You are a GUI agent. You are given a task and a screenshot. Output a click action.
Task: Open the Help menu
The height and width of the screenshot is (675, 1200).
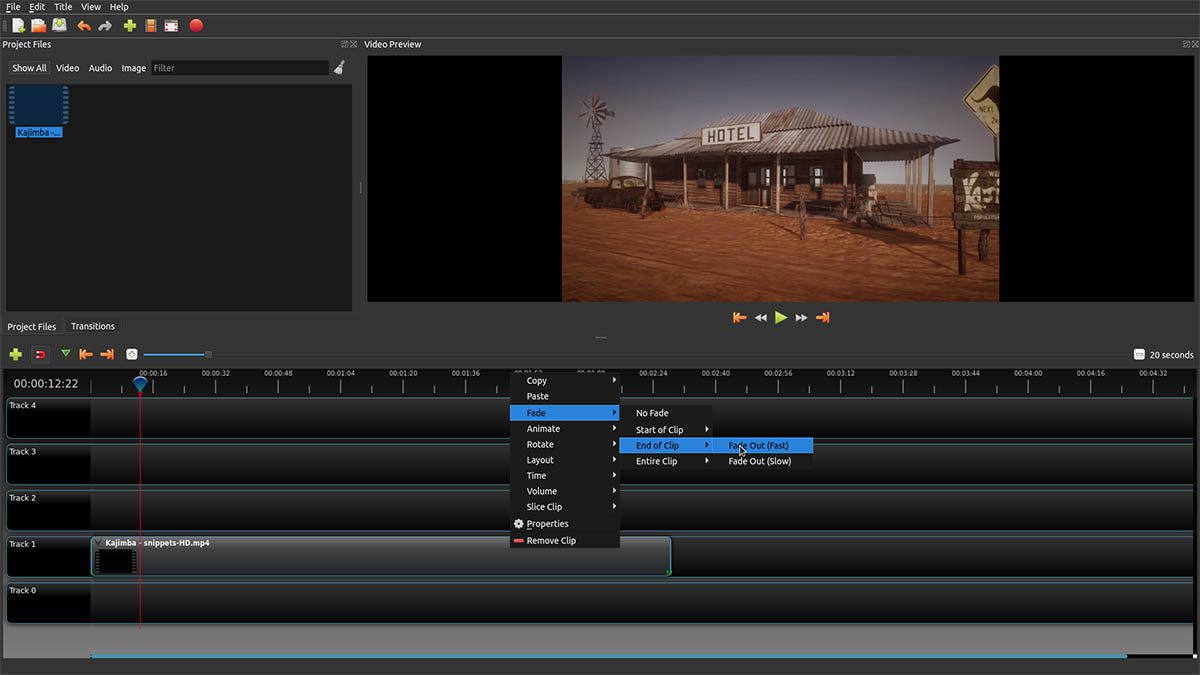[x=119, y=7]
